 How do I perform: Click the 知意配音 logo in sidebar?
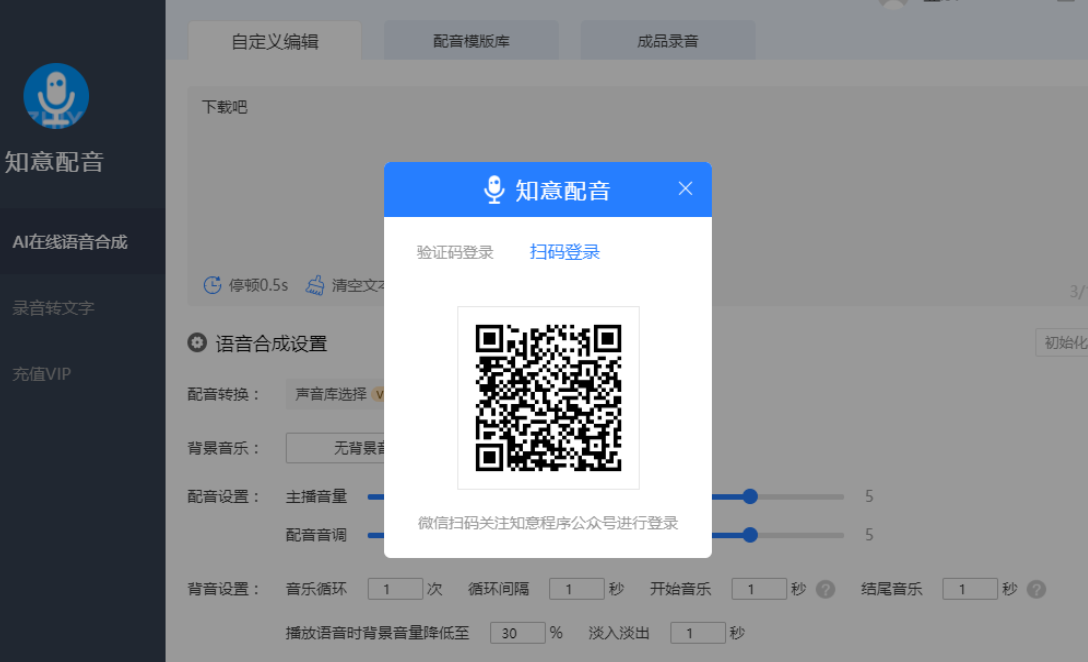[x=56, y=96]
